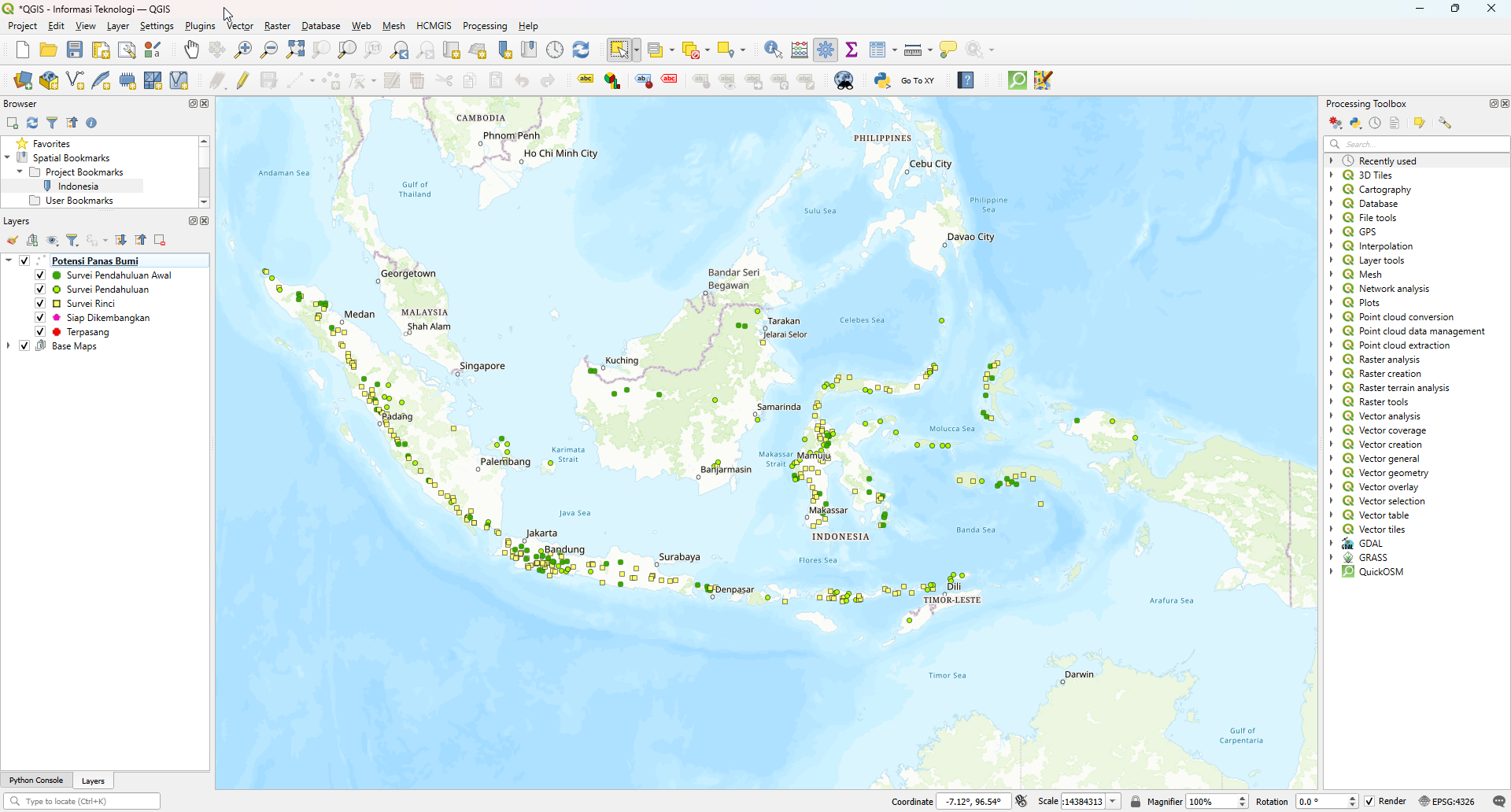Click the Open Layer Styling Panel icon
Screen dimensions: 1511x812
point(13,241)
